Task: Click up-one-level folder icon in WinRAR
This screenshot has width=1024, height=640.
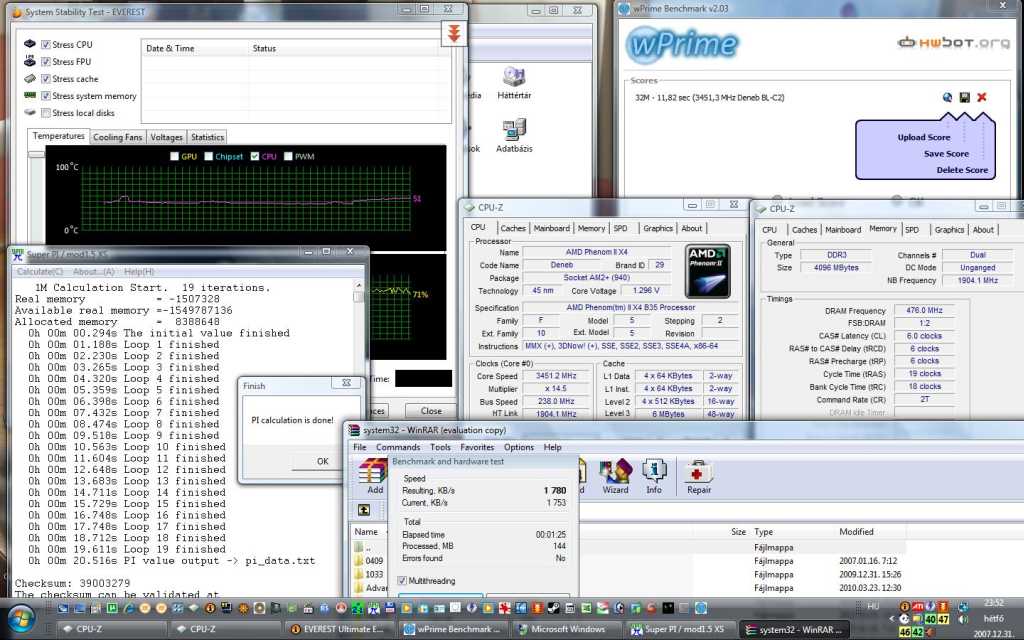Action: coord(364,510)
